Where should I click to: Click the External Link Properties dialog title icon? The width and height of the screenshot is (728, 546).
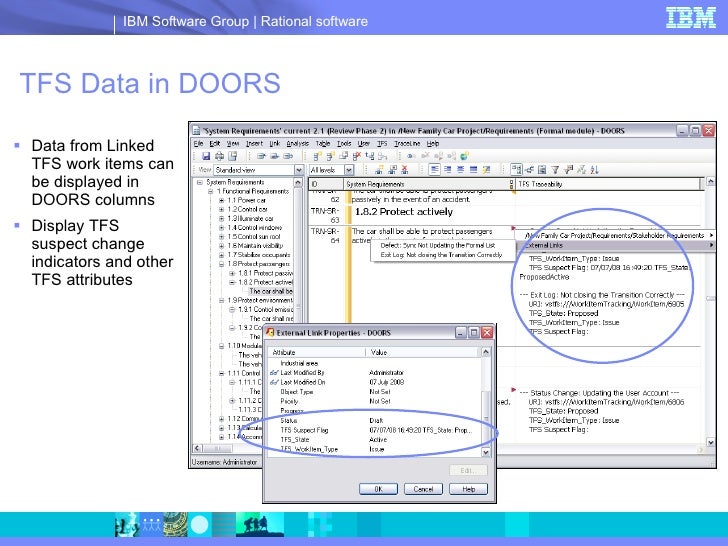click(x=270, y=332)
